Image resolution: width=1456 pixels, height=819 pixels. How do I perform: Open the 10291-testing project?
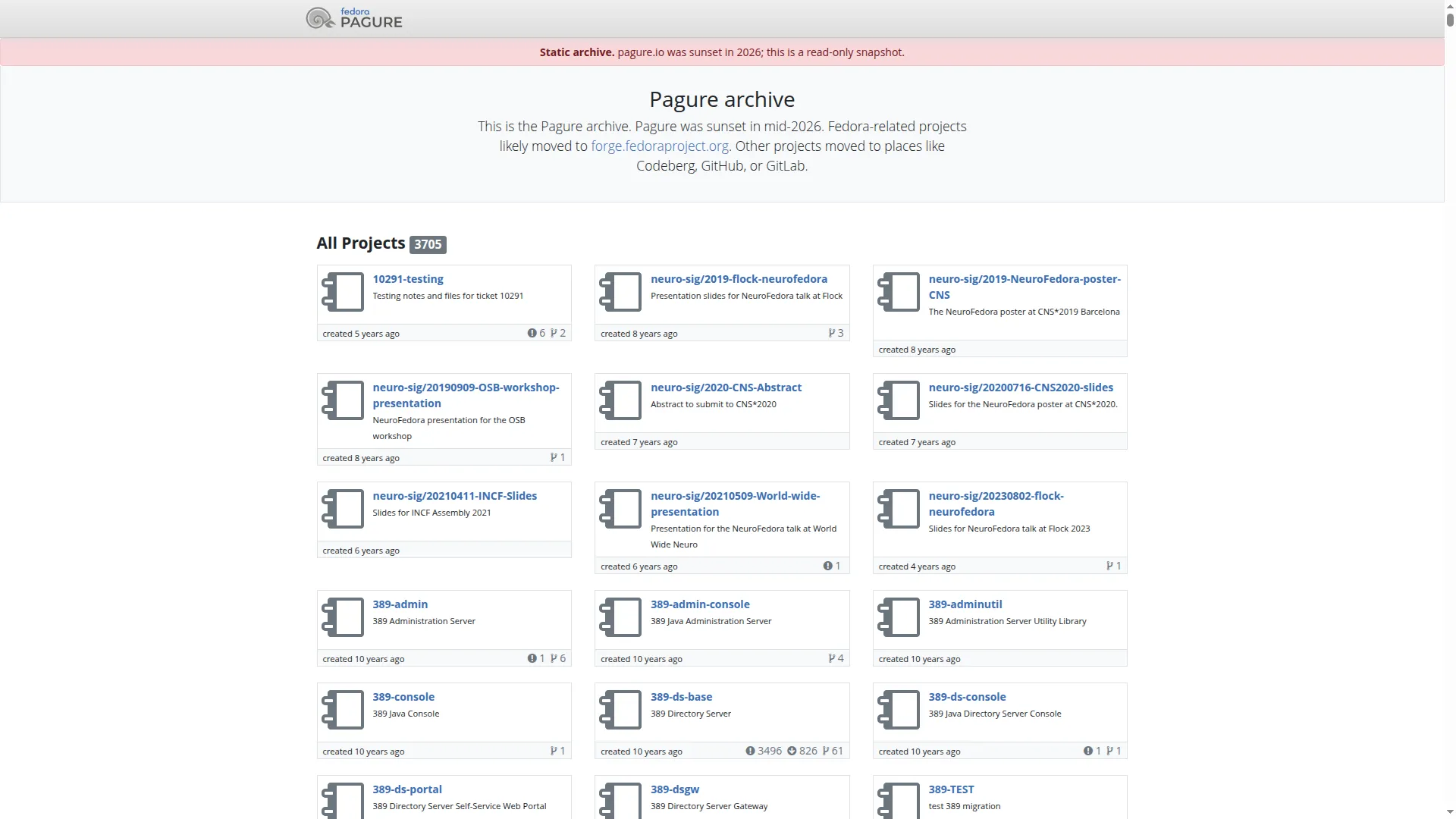(x=408, y=279)
